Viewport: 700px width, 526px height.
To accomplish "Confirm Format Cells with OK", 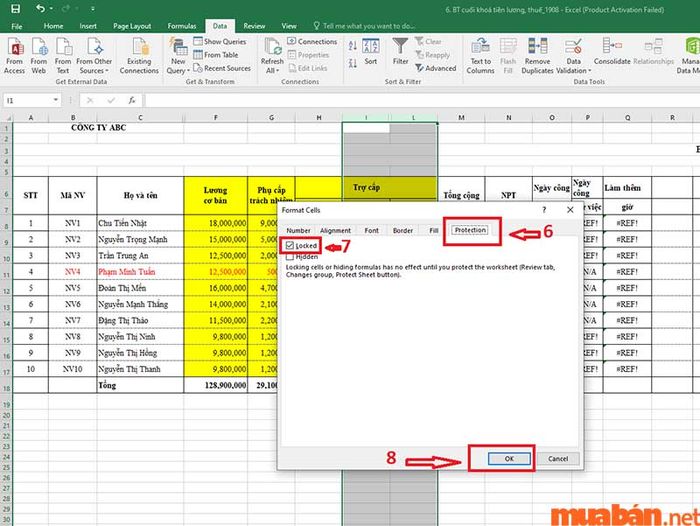I will pyautogui.click(x=509, y=459).
